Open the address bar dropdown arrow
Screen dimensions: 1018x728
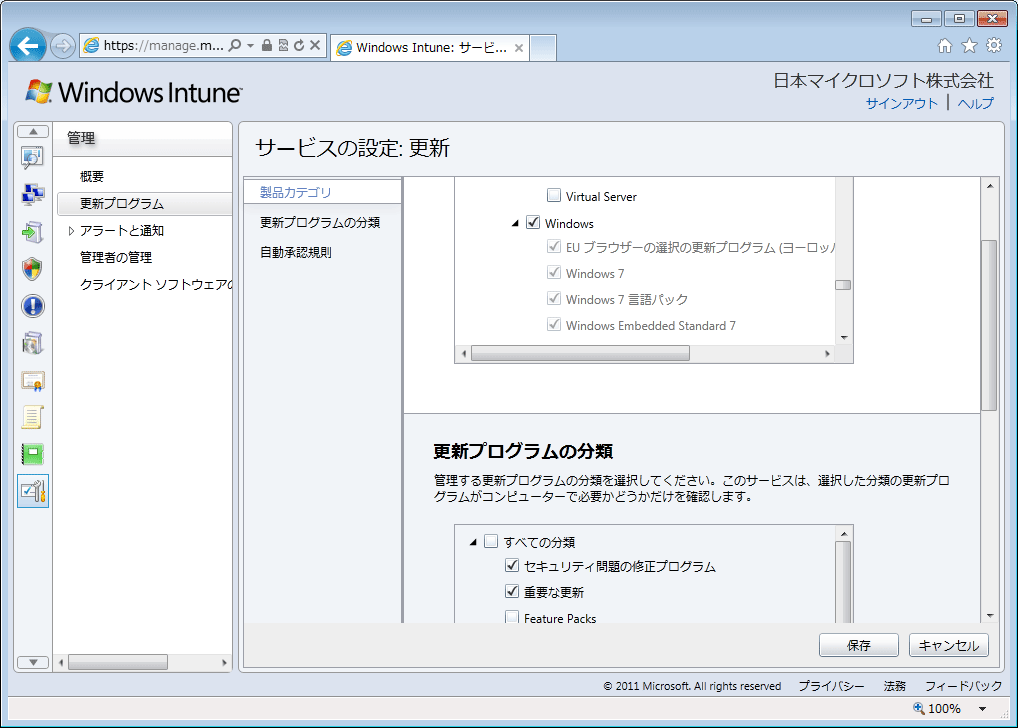point(251,45)
